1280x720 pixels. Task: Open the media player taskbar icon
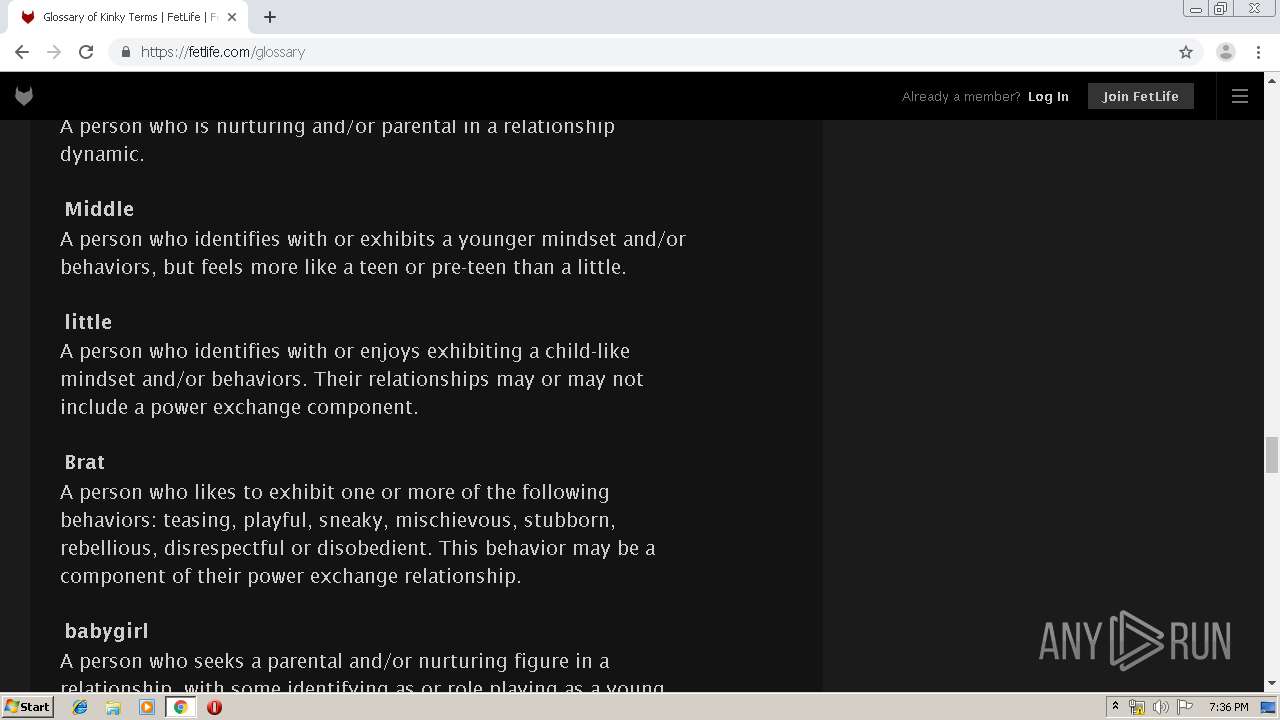pos(147,707)
